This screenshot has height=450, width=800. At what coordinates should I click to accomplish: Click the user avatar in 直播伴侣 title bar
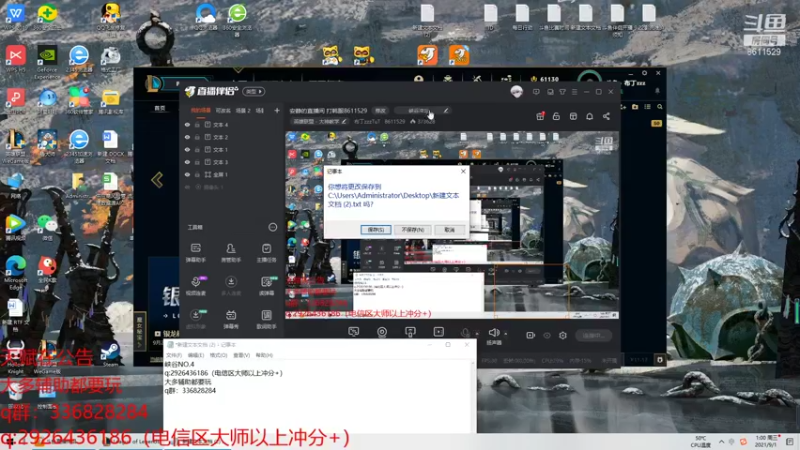516,92
